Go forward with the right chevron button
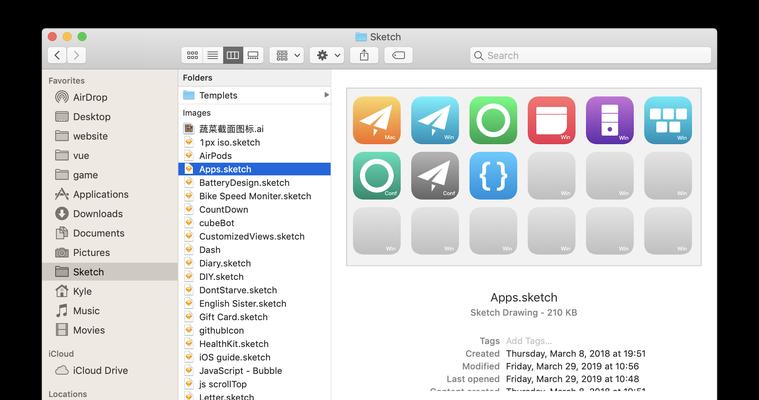The width and height of the screenshot is (759, 400). tap(76, 55)
